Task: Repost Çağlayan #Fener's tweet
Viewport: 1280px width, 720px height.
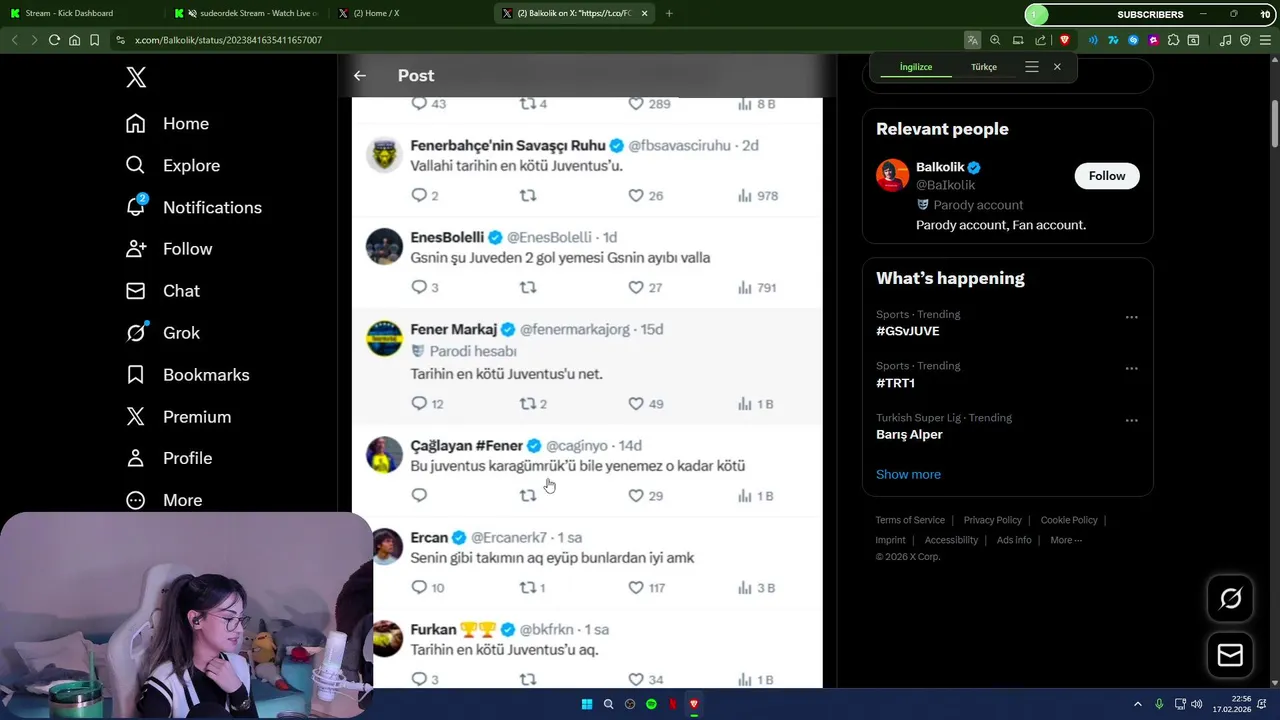Action: click(x=528, y=496)
